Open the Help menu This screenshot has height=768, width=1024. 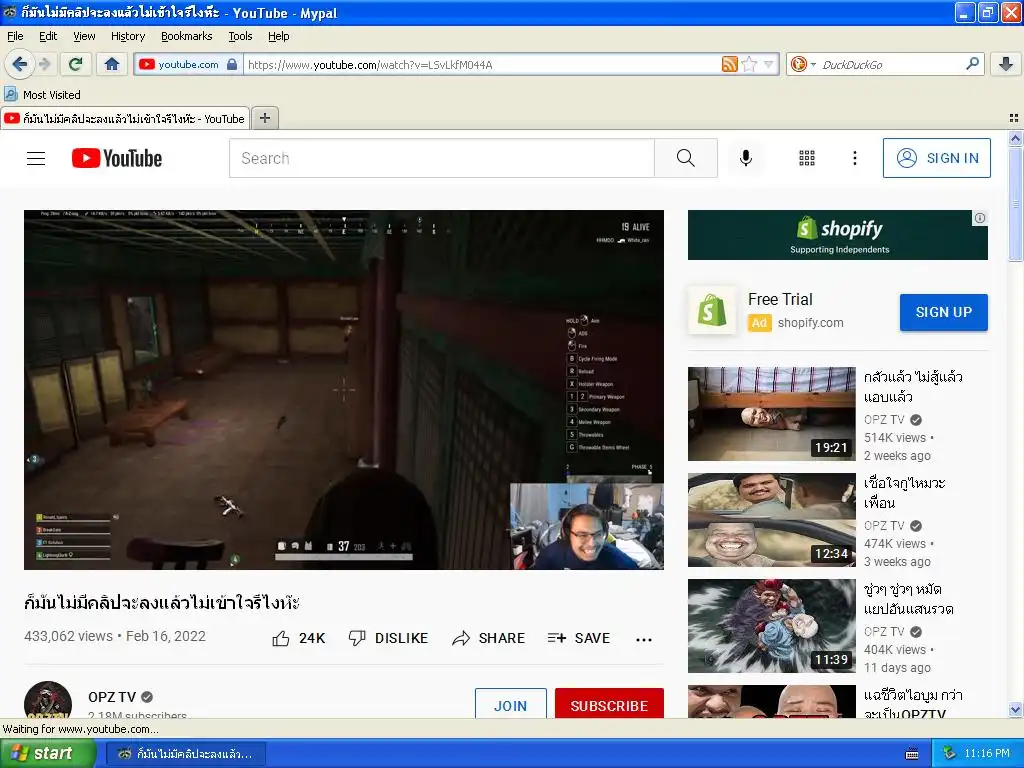278,36
